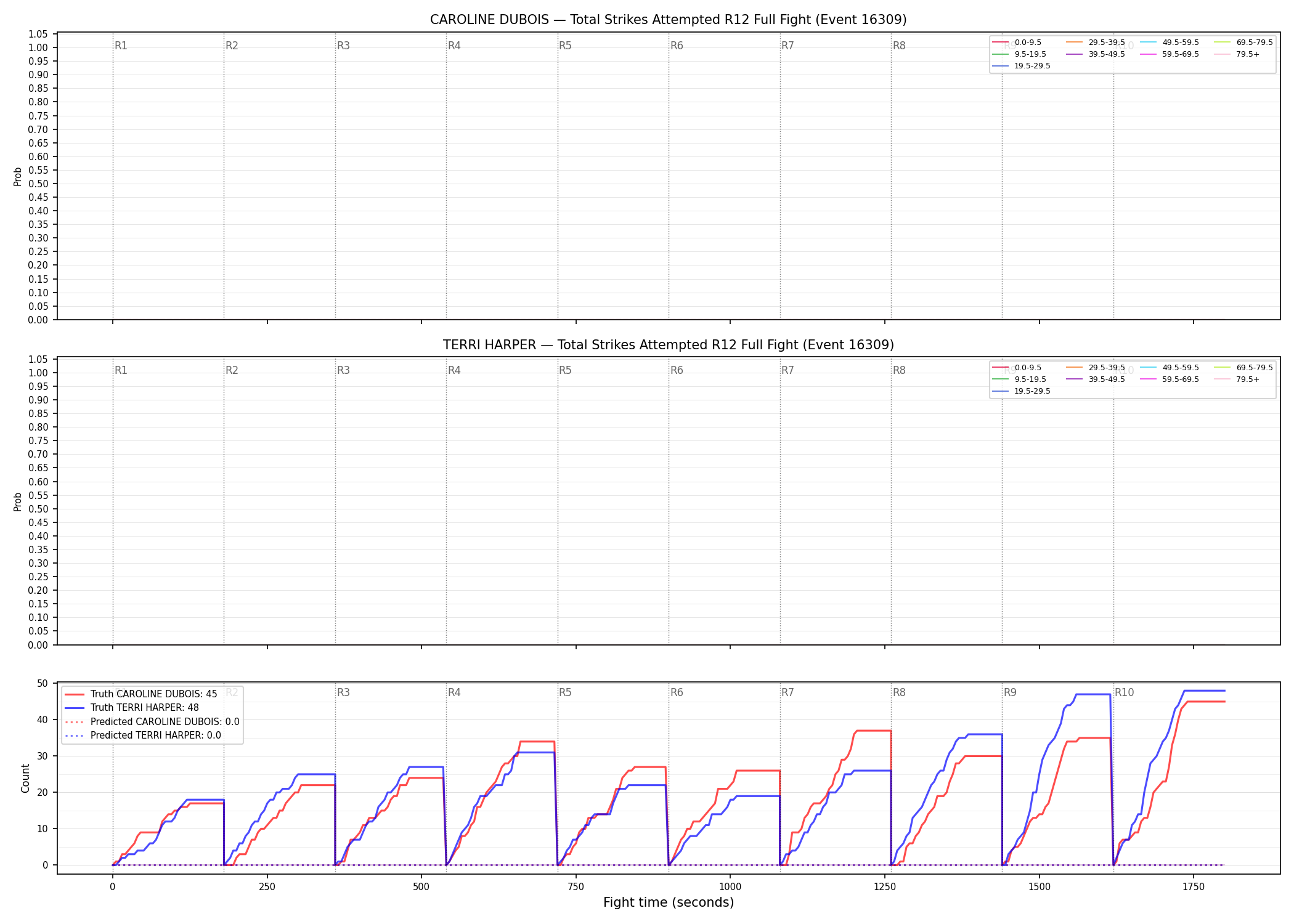Click R9 round marker in the Count chart
The image size is (1294, 924).
pos(1010,692)
